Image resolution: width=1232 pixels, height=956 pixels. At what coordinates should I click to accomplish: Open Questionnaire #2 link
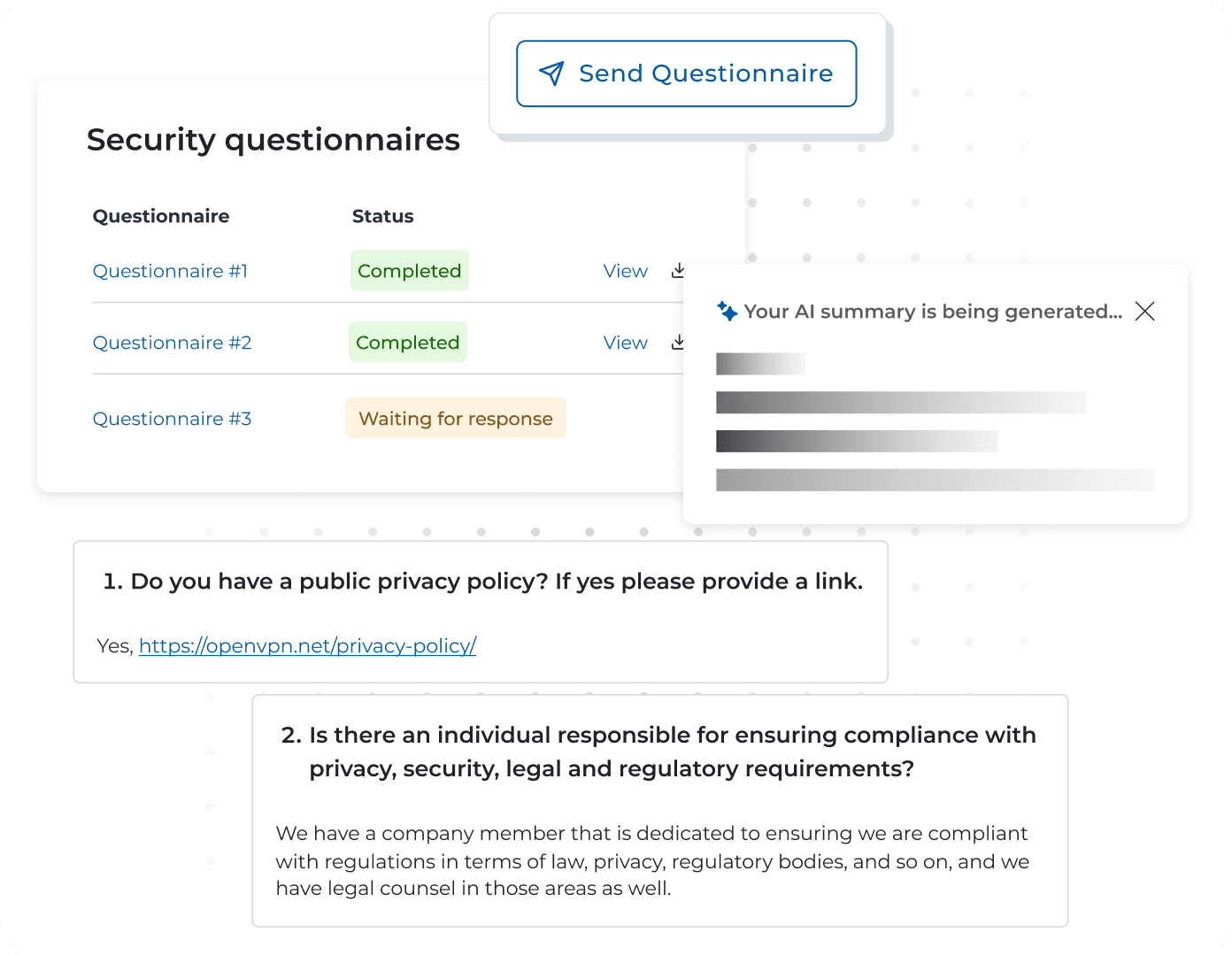click(x=172, y=343)
